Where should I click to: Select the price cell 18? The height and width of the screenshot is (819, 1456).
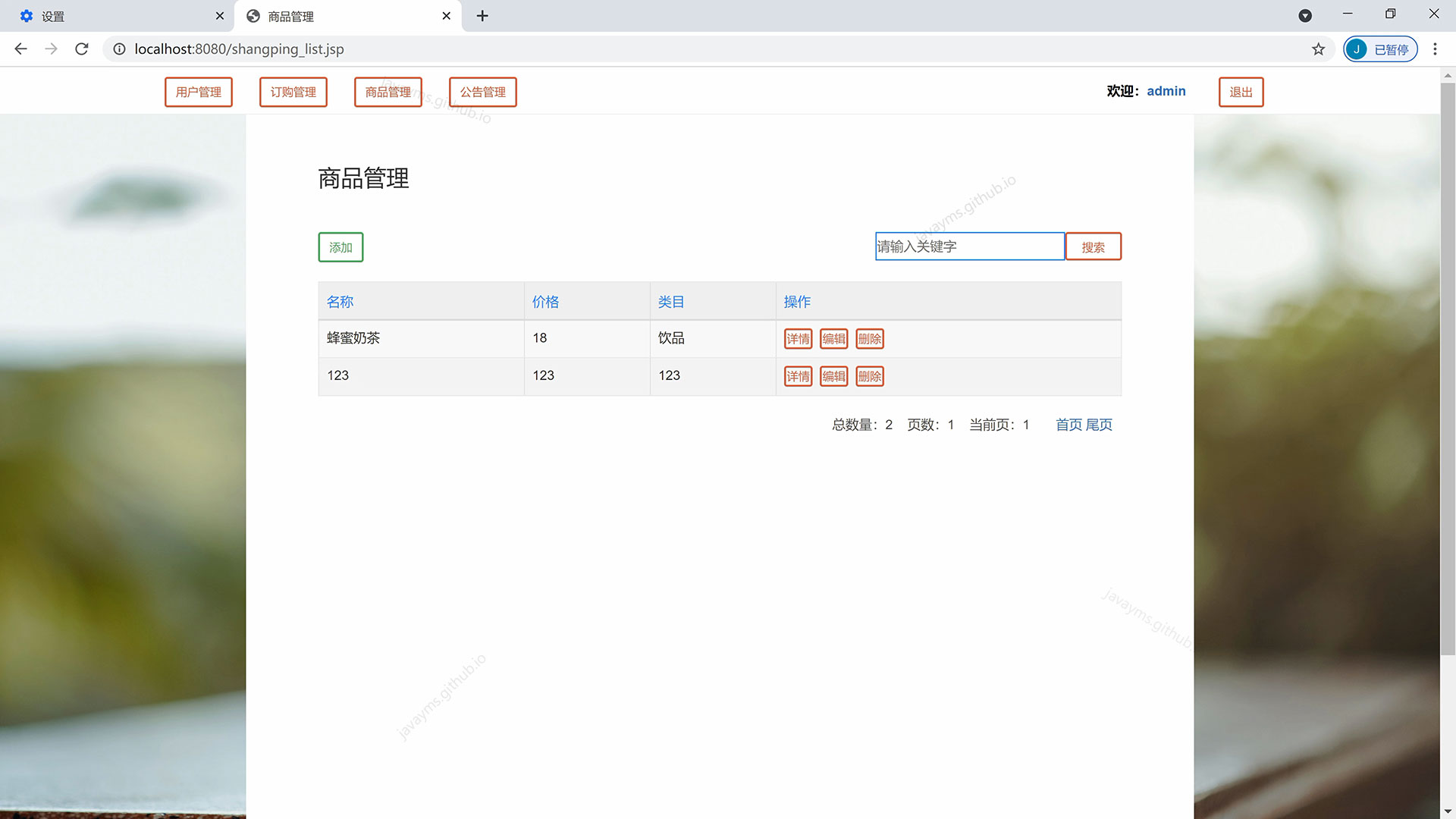pyautogui.click(x=587, y=338)
